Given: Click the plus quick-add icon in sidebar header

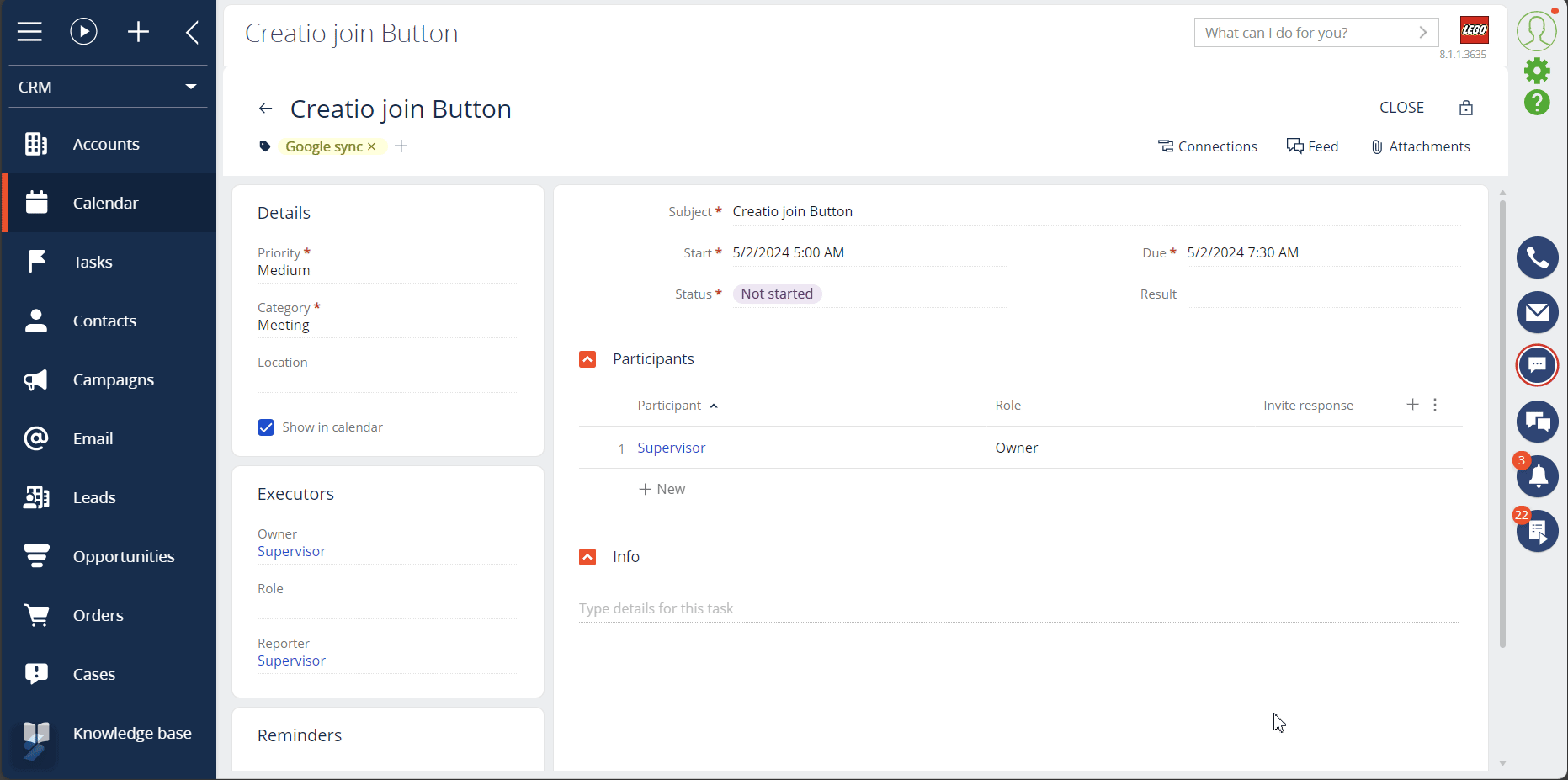Looking at the screenshot, I should click(138, 32).
